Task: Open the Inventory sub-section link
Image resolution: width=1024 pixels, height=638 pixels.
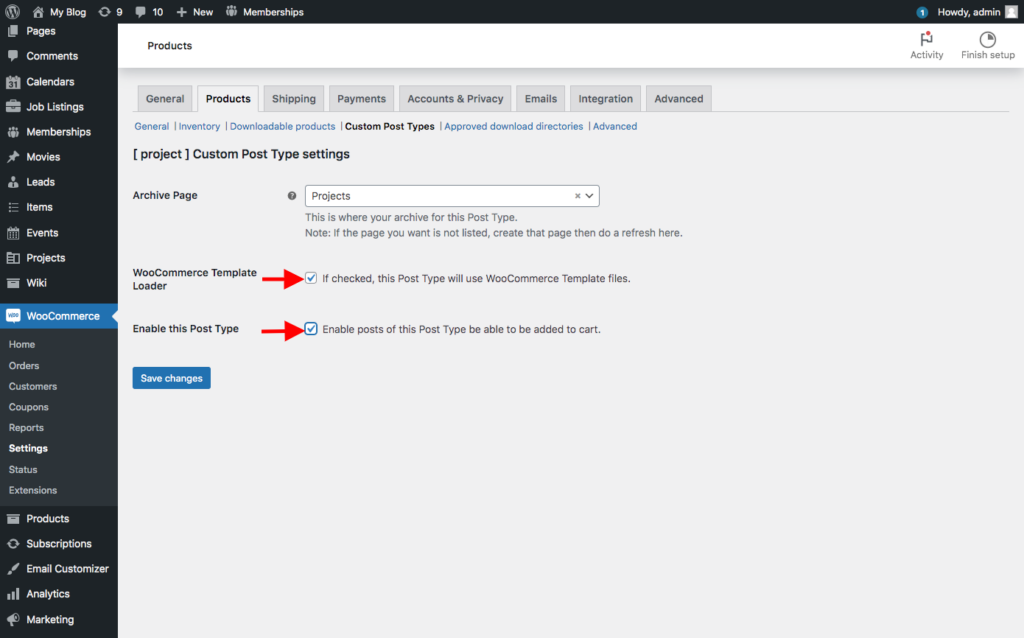Action: tap(199, 127)
